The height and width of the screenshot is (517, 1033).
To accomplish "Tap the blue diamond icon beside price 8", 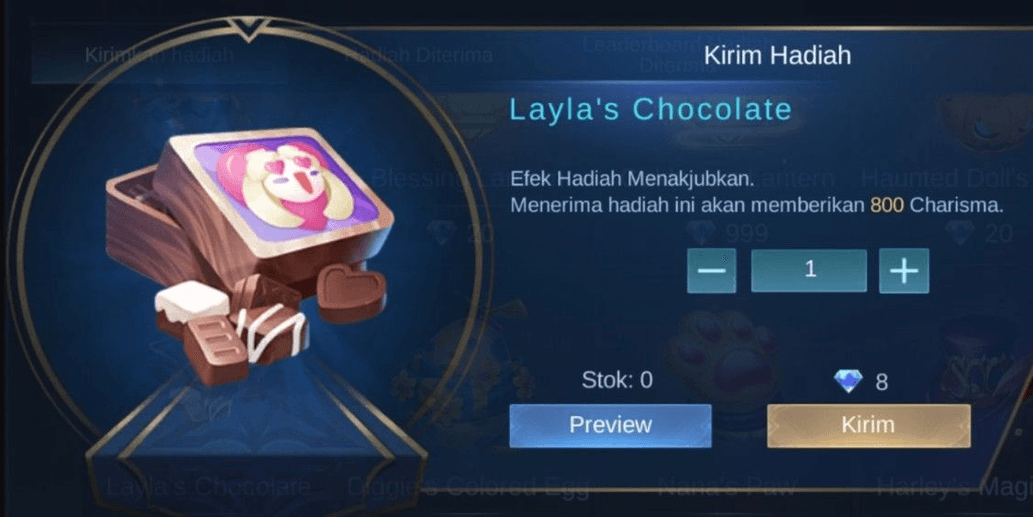I will click(x=848, y=381).
